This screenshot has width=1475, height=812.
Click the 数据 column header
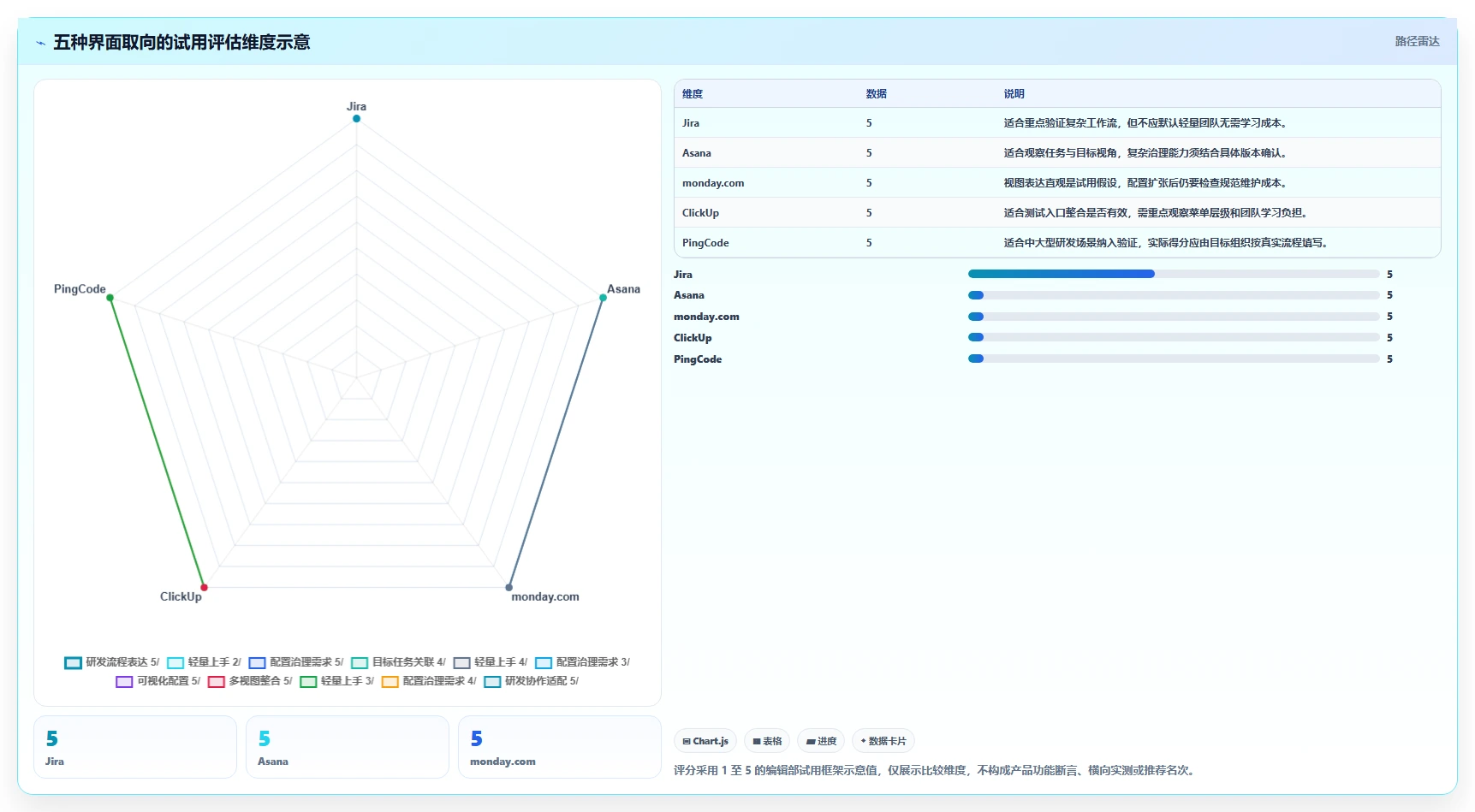coord(877,94)
